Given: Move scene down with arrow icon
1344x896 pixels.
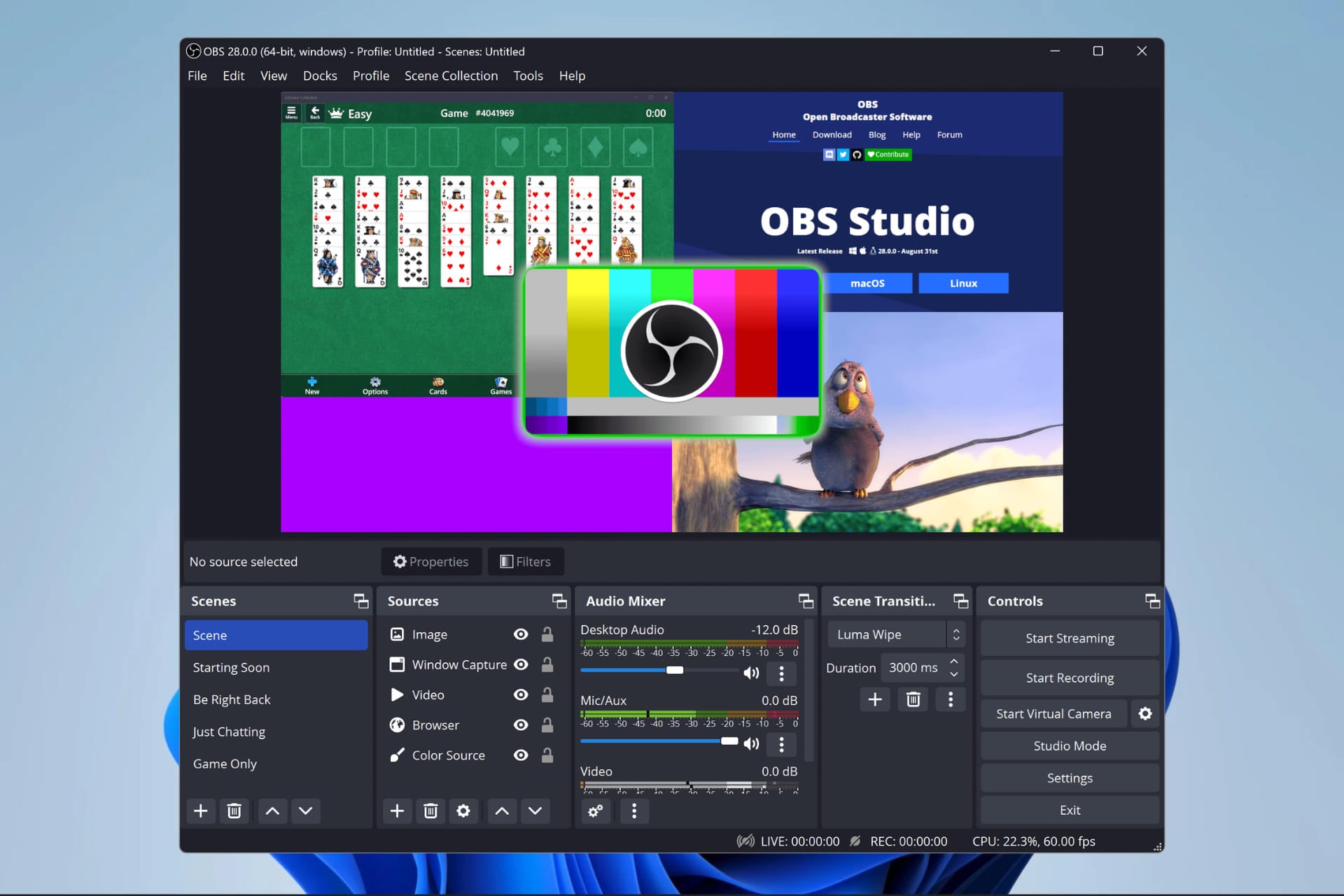Looking at the screenshot, I should 305,811.
